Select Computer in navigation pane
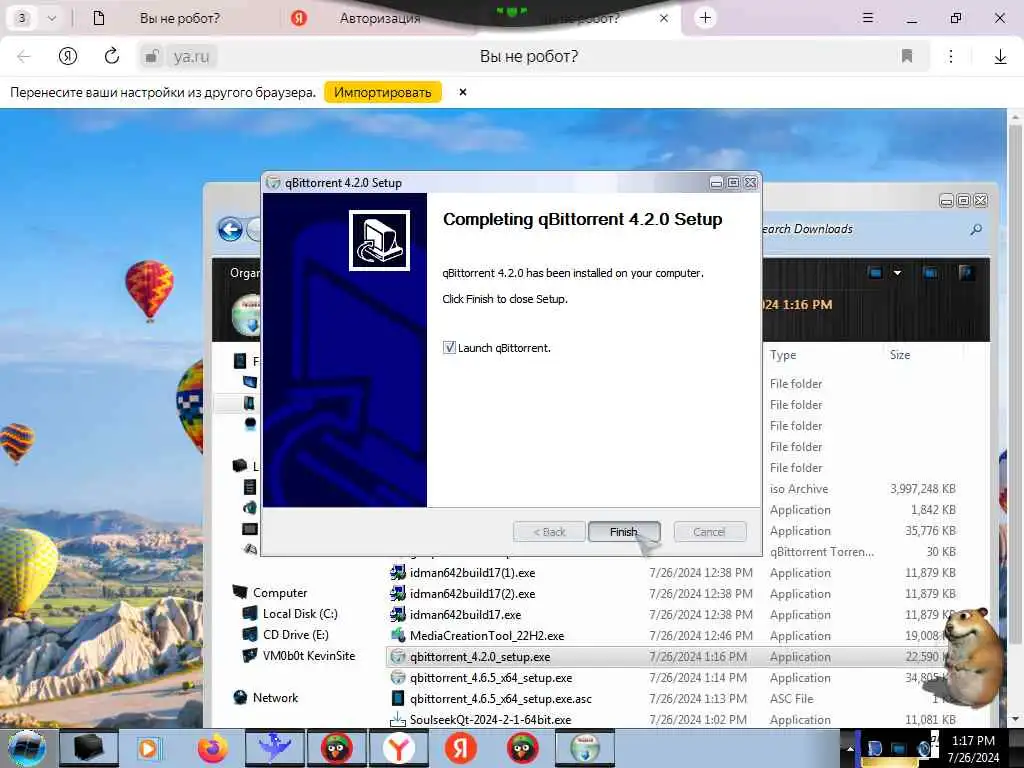Image resolution: width=1024 pixels, height=768 pixels. point(280,593)
